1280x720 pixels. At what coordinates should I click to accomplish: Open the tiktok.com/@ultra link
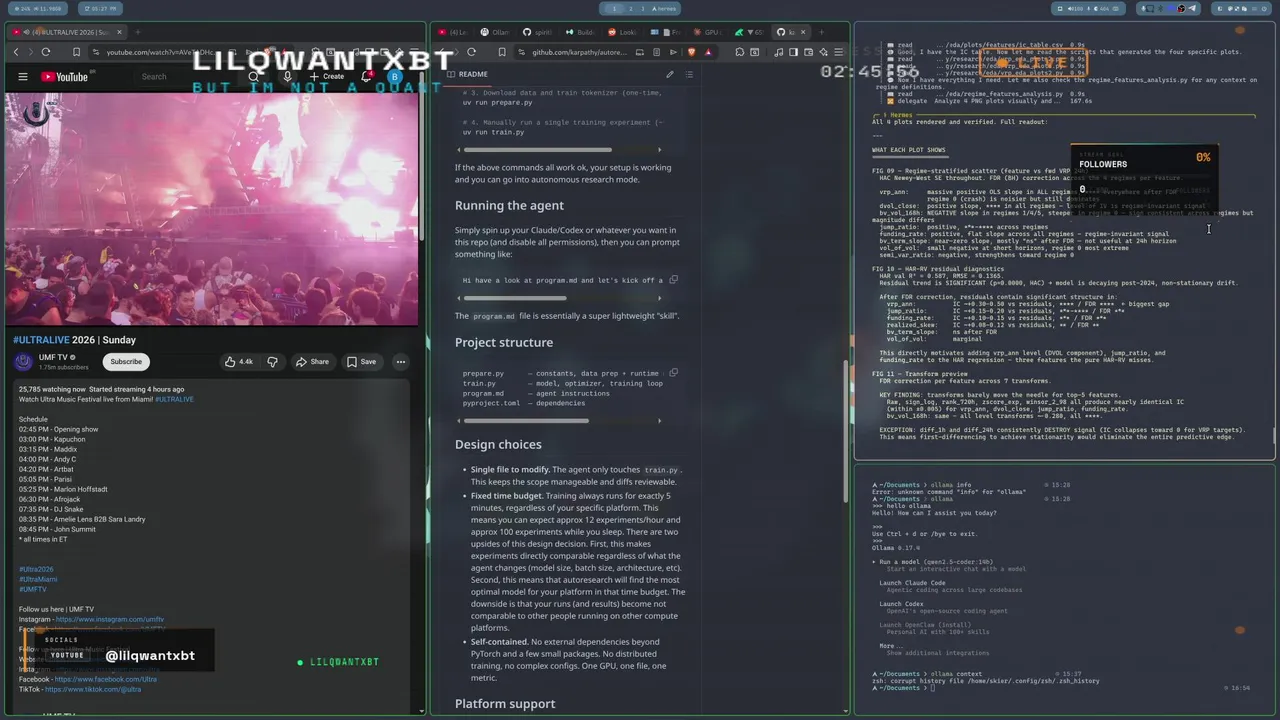tap(94, 689)
